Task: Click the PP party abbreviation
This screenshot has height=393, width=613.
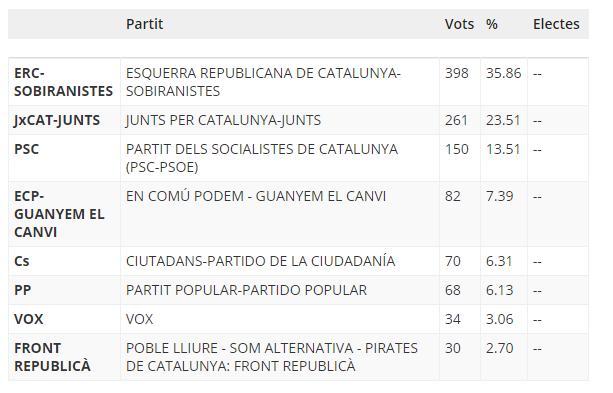Action: click(x=22, y=290)
